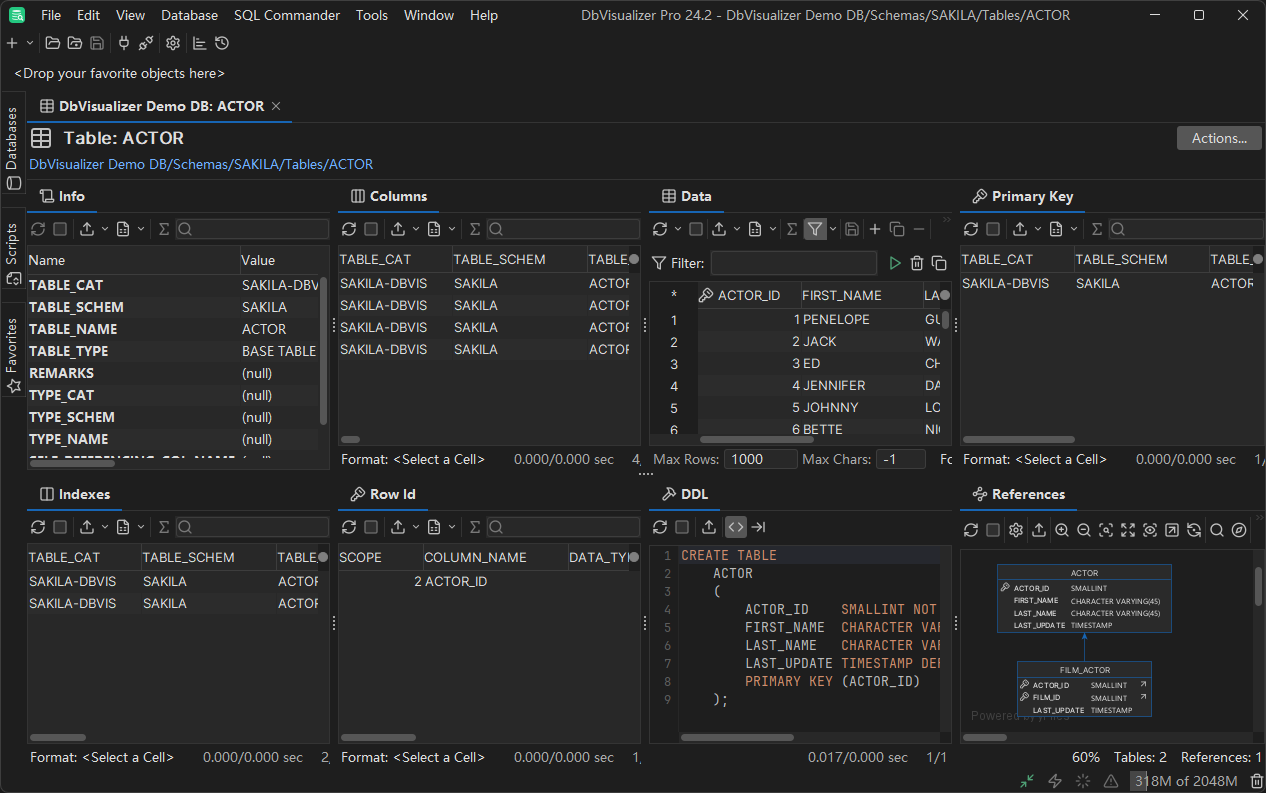Screen dimensions: 1266x793
Task: Toggle the filter panel button in Data toolbar
Action: click(x=815, y=229)
